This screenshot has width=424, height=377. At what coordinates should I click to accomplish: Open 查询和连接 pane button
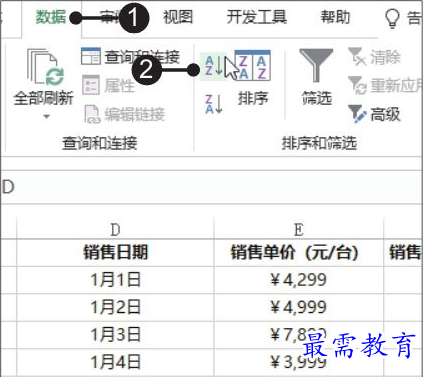131,57
